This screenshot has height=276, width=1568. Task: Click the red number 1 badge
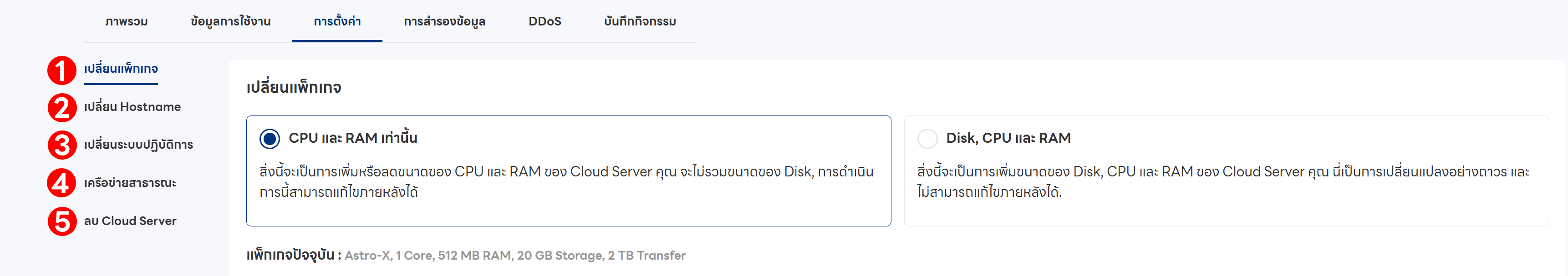(61, 70)
